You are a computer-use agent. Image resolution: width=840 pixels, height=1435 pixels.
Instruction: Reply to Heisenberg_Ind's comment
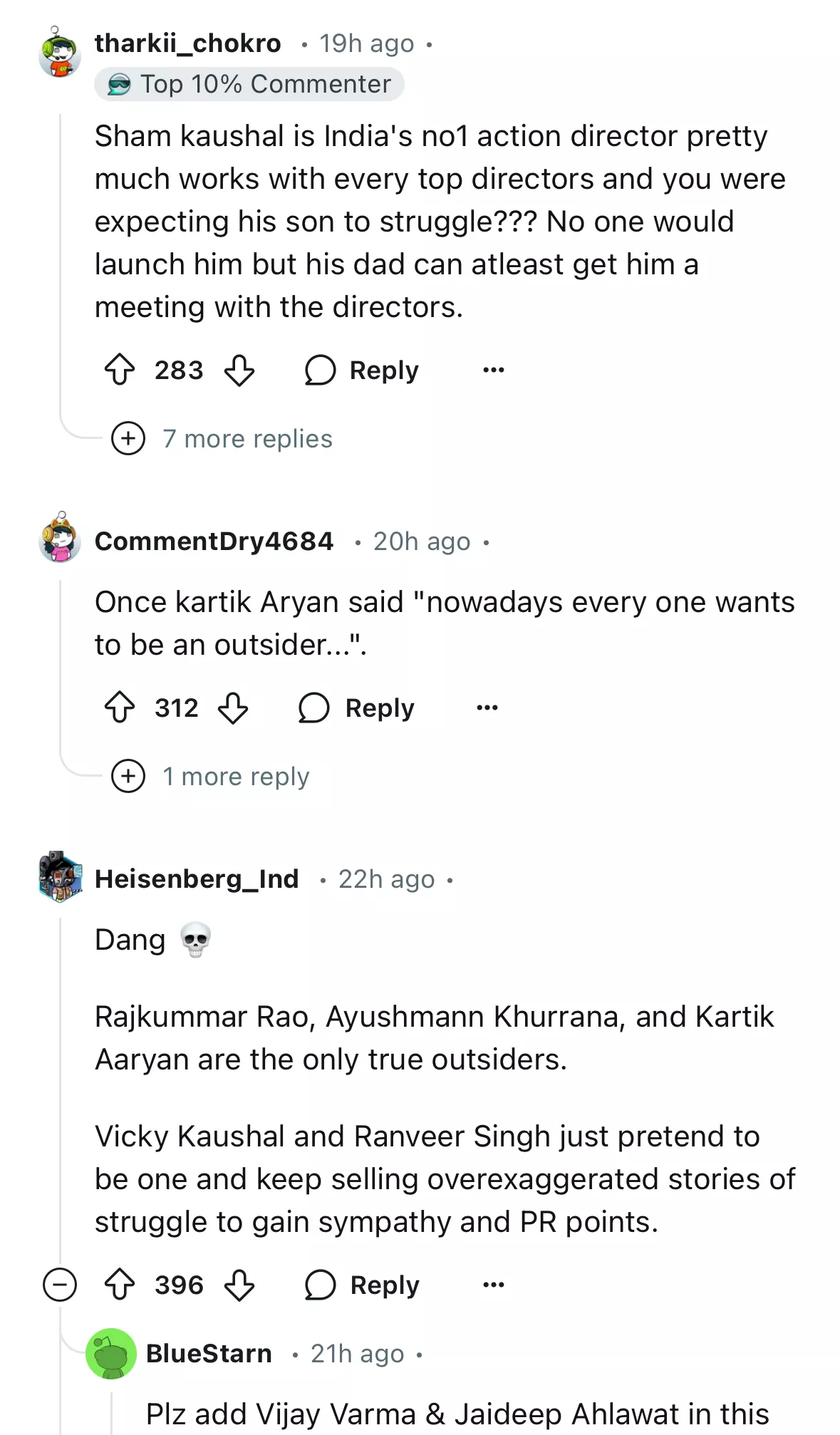point(362,1285)
